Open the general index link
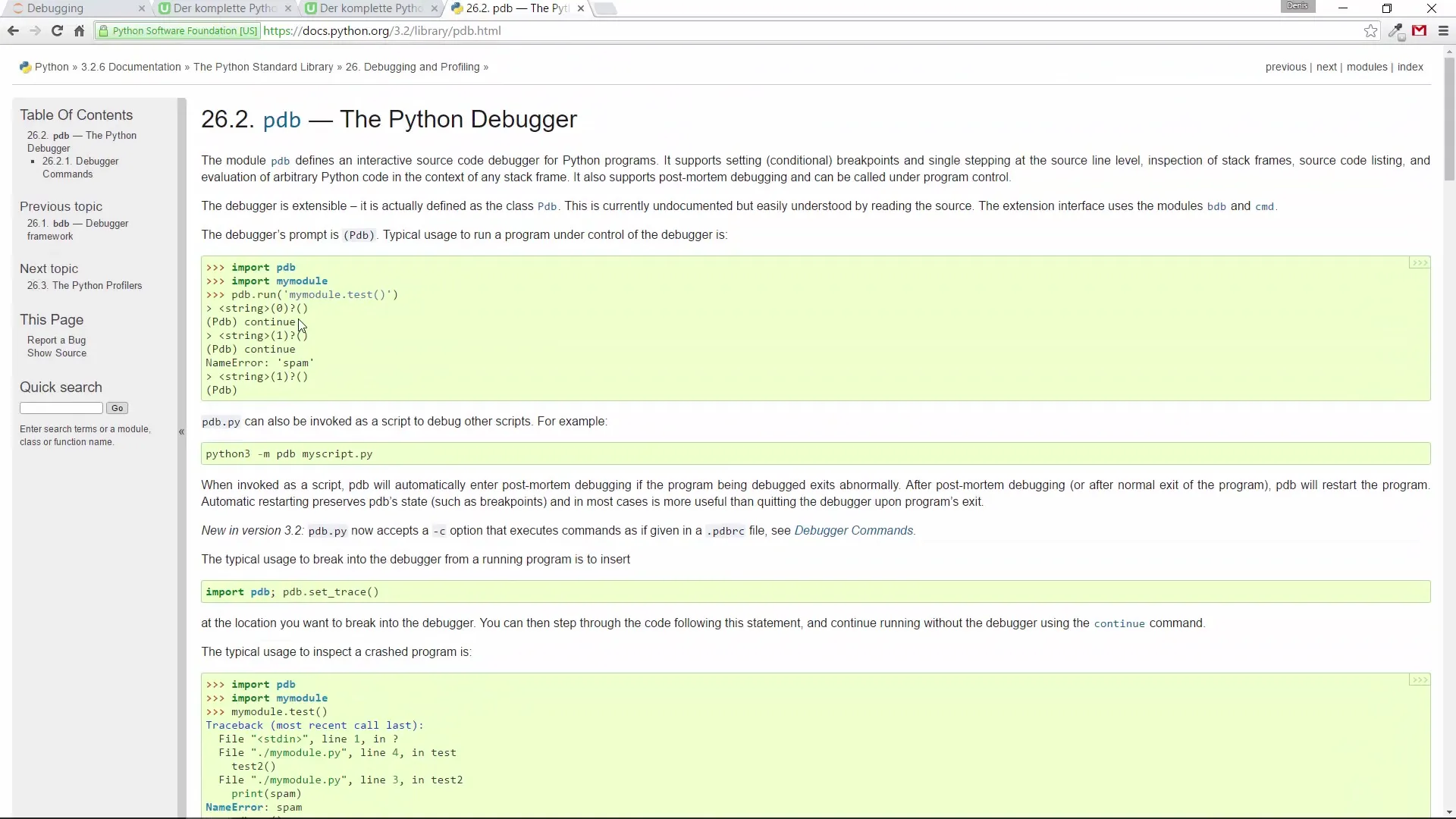The image size is (1456, 819). click(1410, 67)
